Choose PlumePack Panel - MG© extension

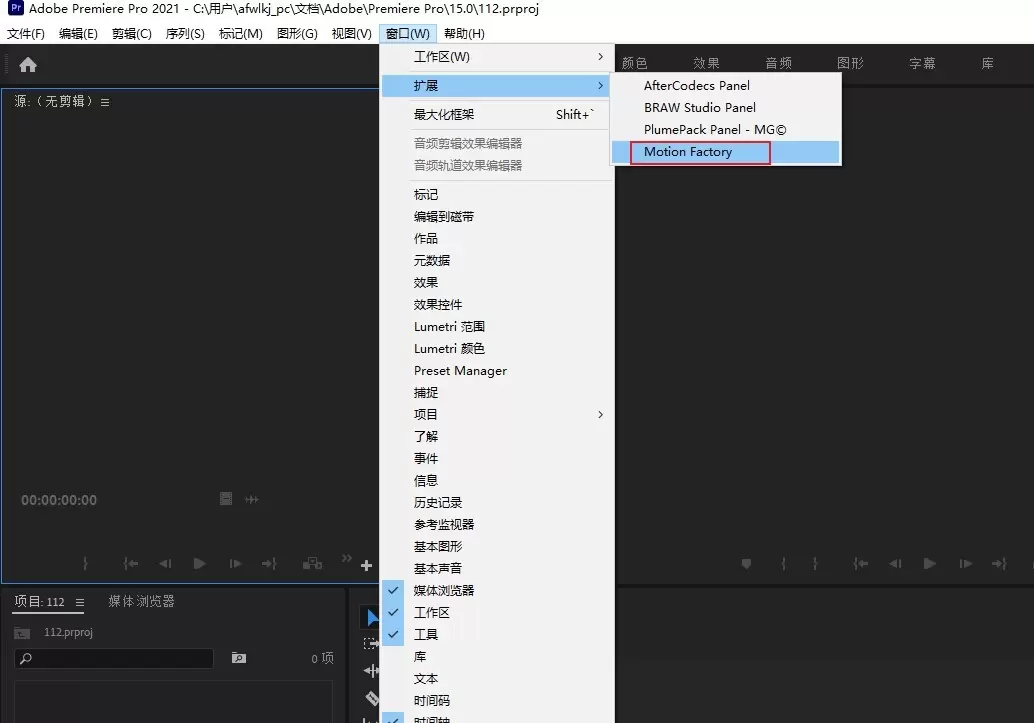pyautogui.click(x=725, y=129)
